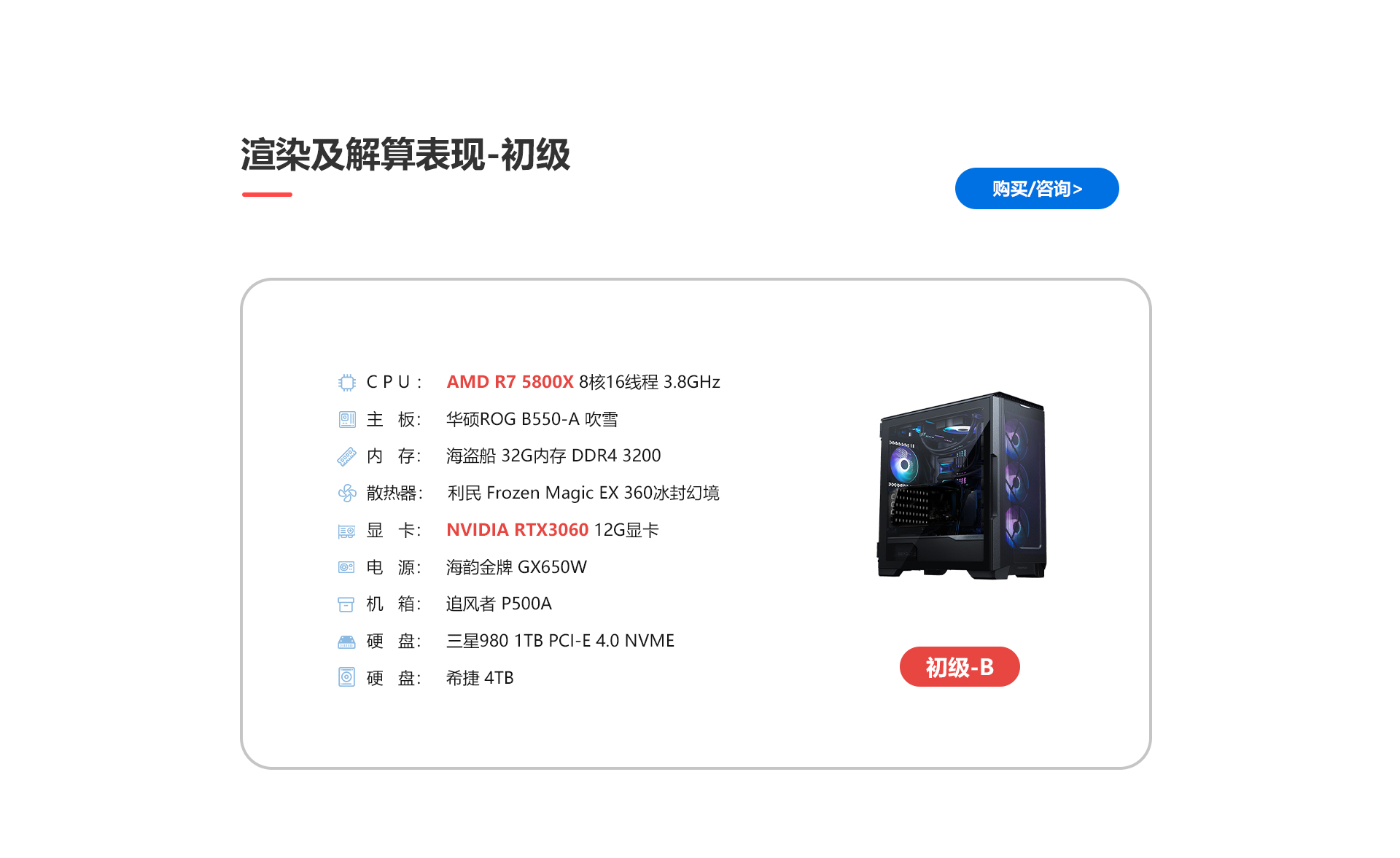Click the red 初级-B badge

(960, 667)
